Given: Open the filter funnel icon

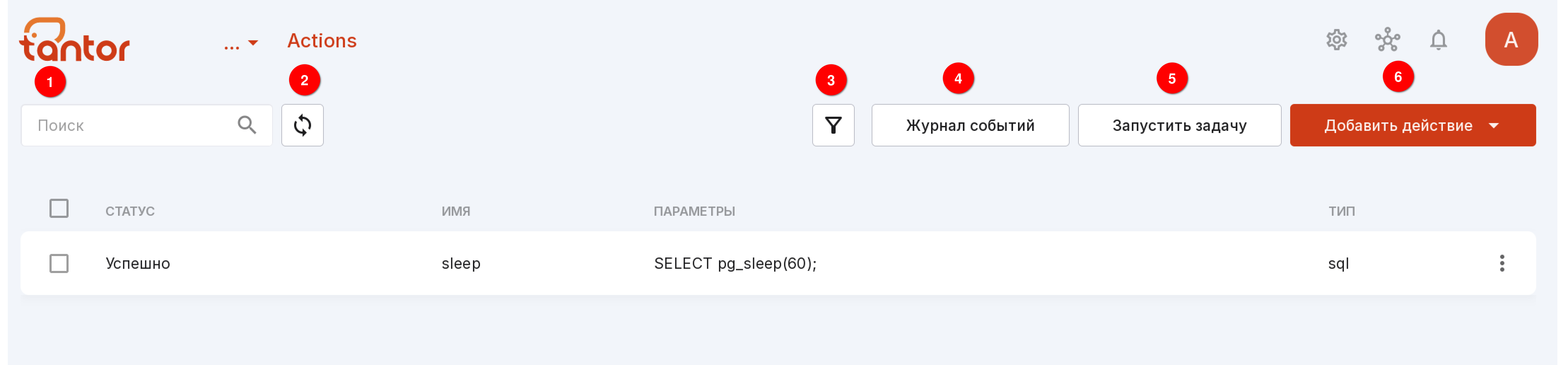Looking at the screenshot, I should tap(833, 126).
